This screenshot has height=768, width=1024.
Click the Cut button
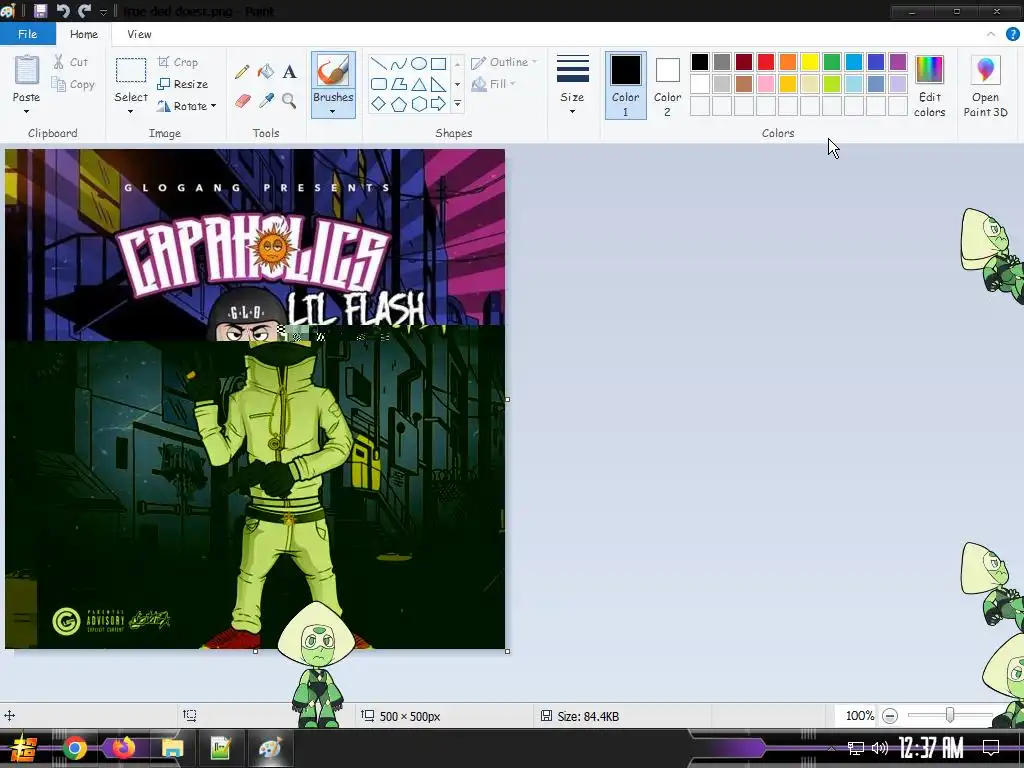(x=71, y=62)
